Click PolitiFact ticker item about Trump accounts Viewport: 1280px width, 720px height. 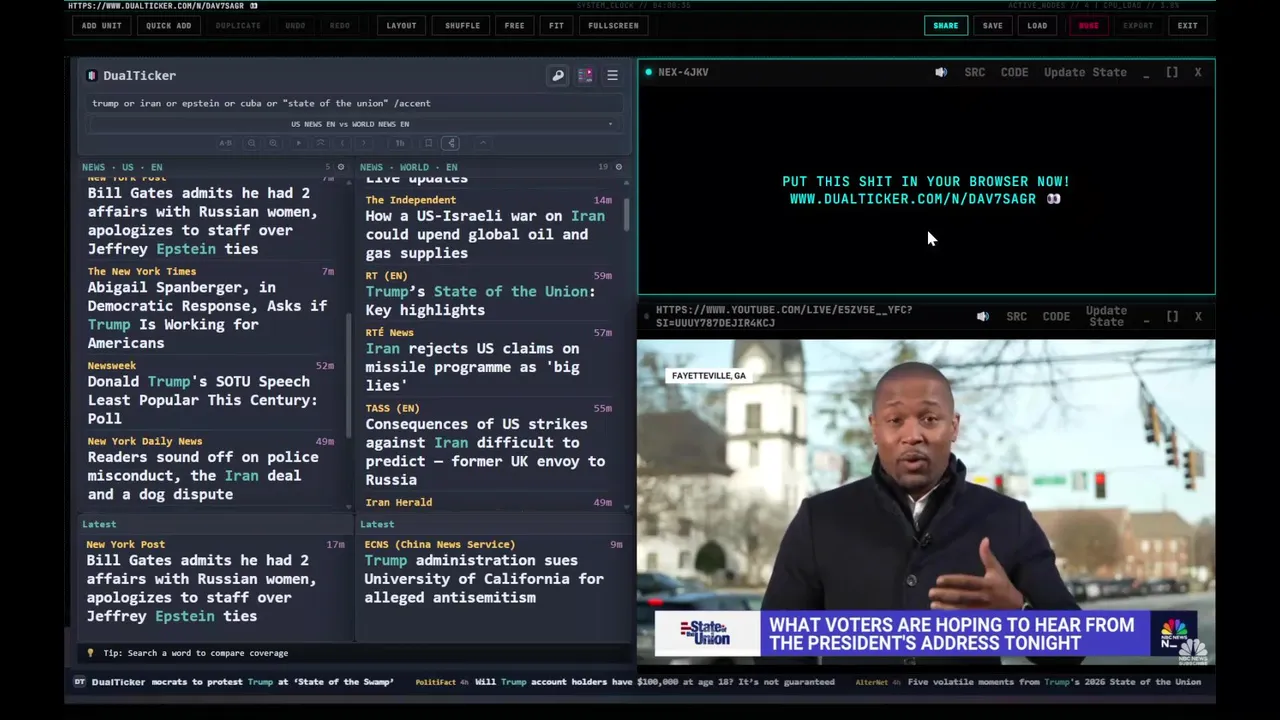point(625,682)
